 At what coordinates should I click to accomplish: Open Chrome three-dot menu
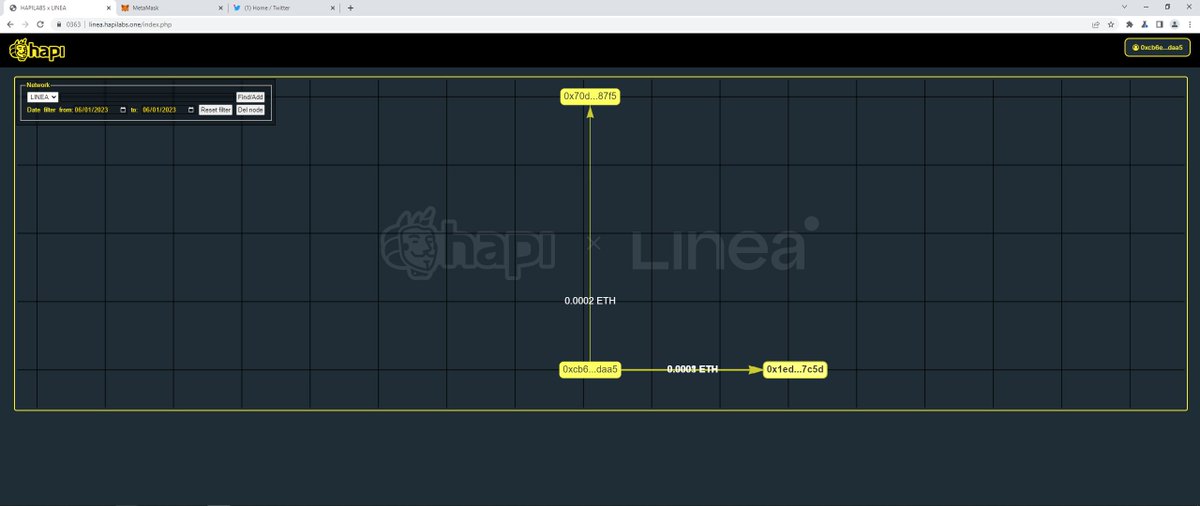pos(1190,23)
